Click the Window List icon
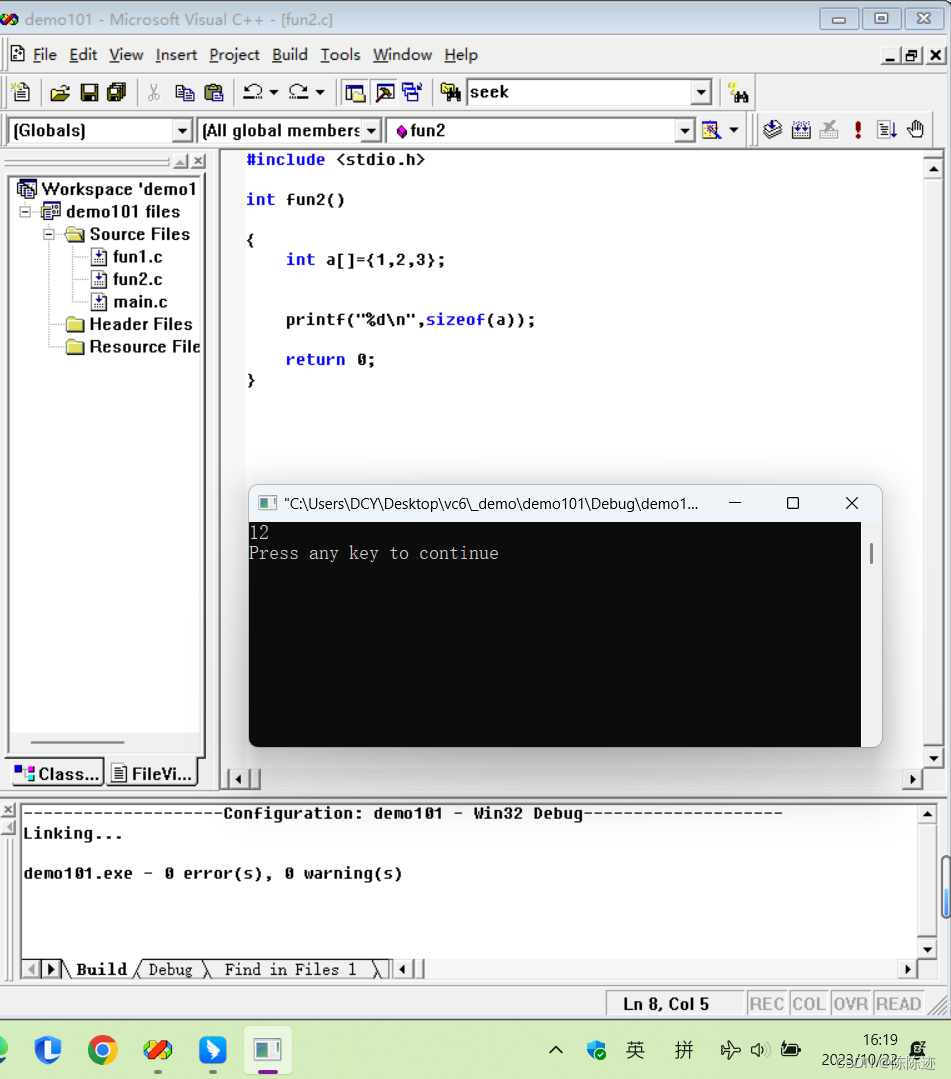Viewport: 951px width, 1079px height. coord(413,92)
